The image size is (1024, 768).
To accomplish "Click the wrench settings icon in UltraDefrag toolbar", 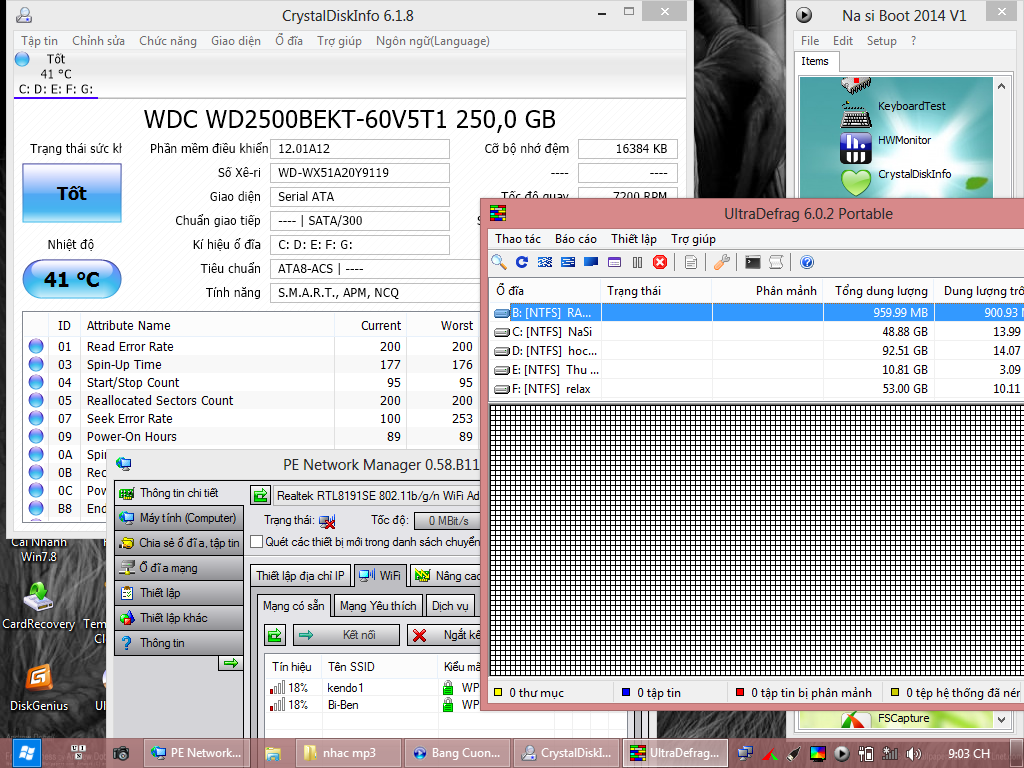I will 722,262.
